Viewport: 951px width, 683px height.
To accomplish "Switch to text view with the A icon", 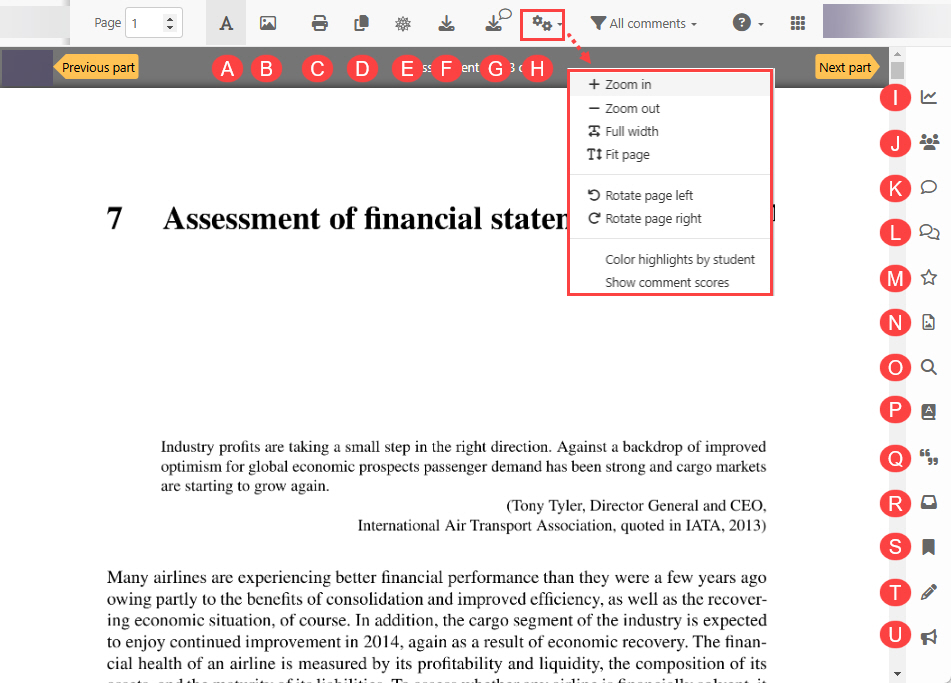I will pos(226,23).
